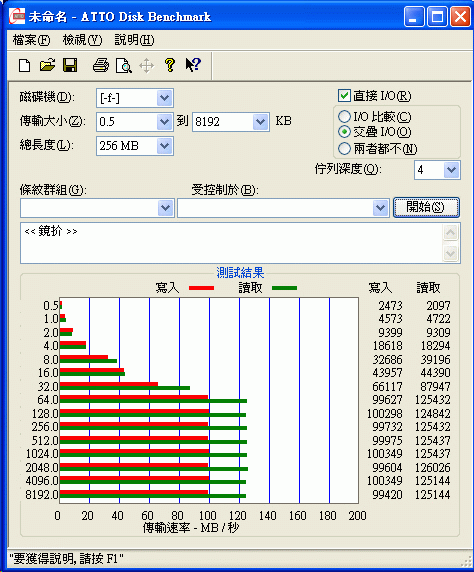The image size is (474, 572).
Task: Click the description scrollbar down arrow
Action: coord(451,253)
